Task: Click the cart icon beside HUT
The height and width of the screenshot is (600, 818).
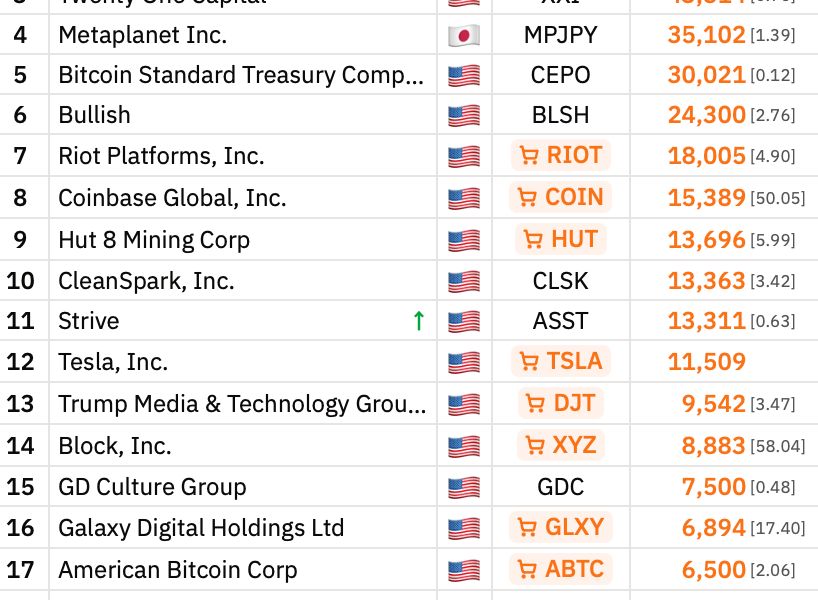Action: click(533, 239)
